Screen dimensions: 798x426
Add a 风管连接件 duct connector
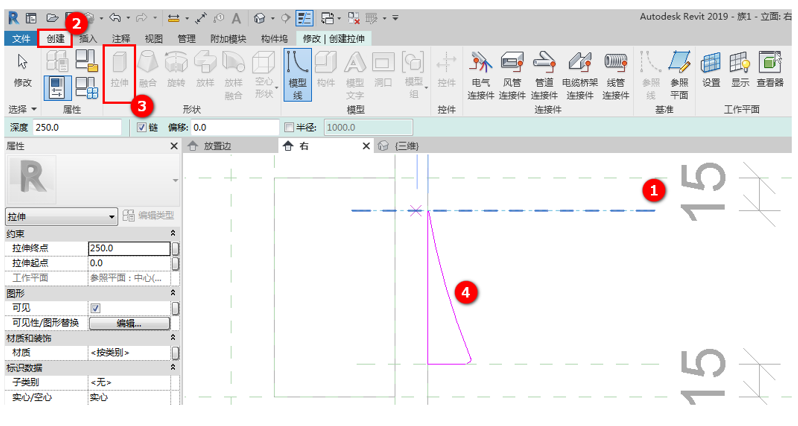pos(512,75)
